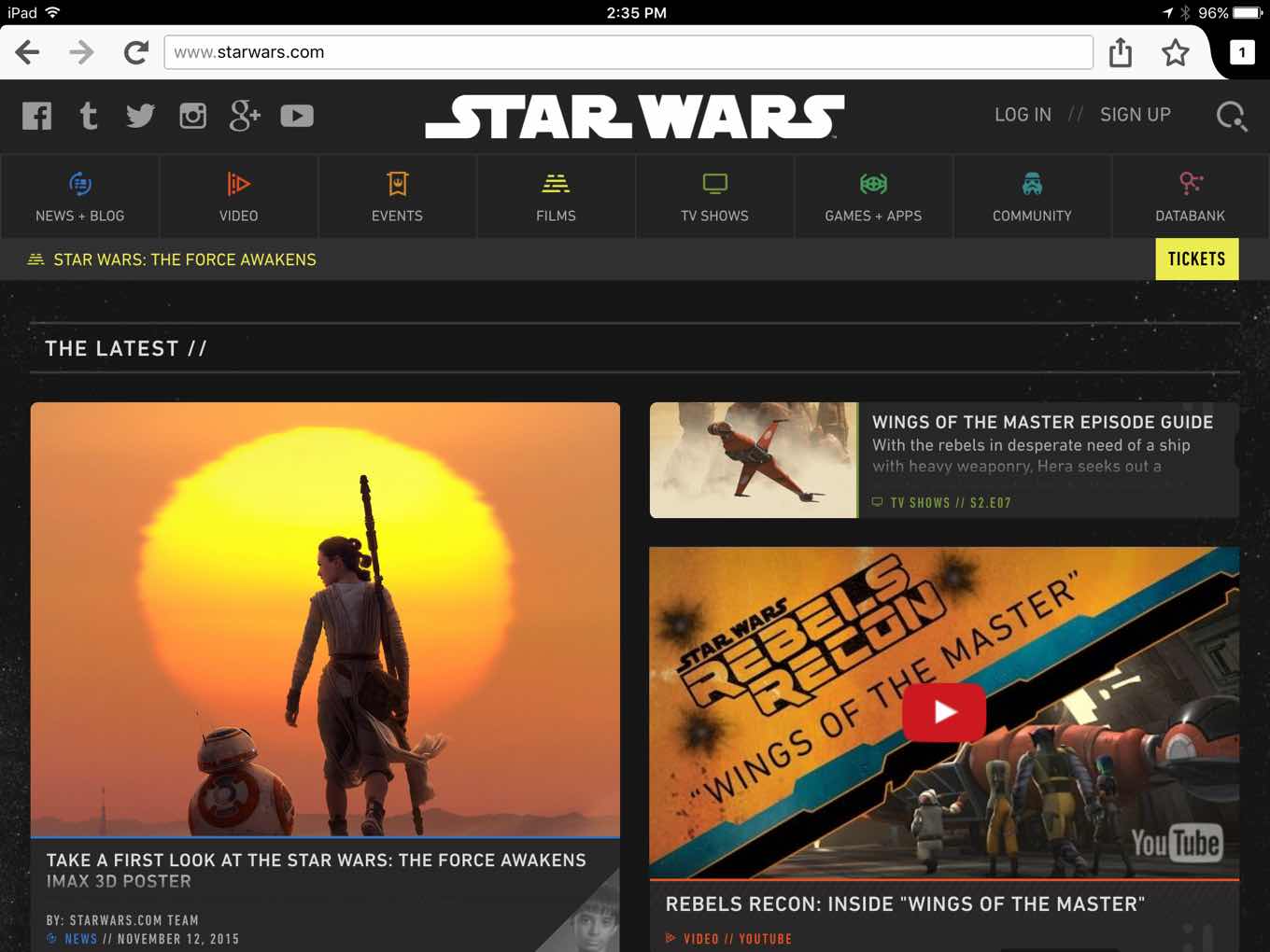
Task: Open the tabs counter showing 1
Action: click(x=1241, y=52)
